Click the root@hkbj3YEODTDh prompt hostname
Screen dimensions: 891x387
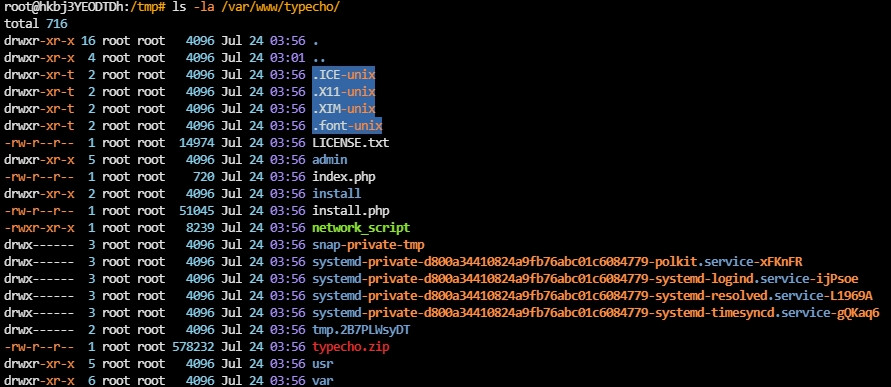click(x=63, y=7)
